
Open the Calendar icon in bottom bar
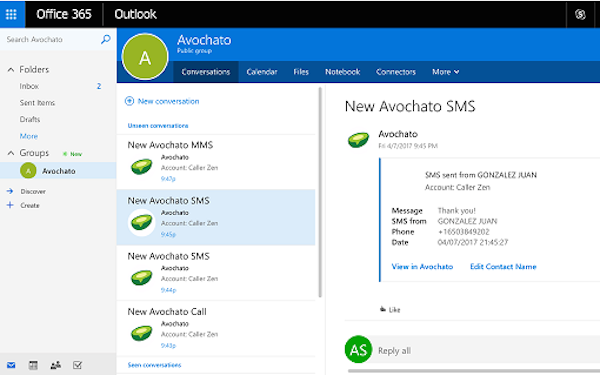tap(33, 365)
